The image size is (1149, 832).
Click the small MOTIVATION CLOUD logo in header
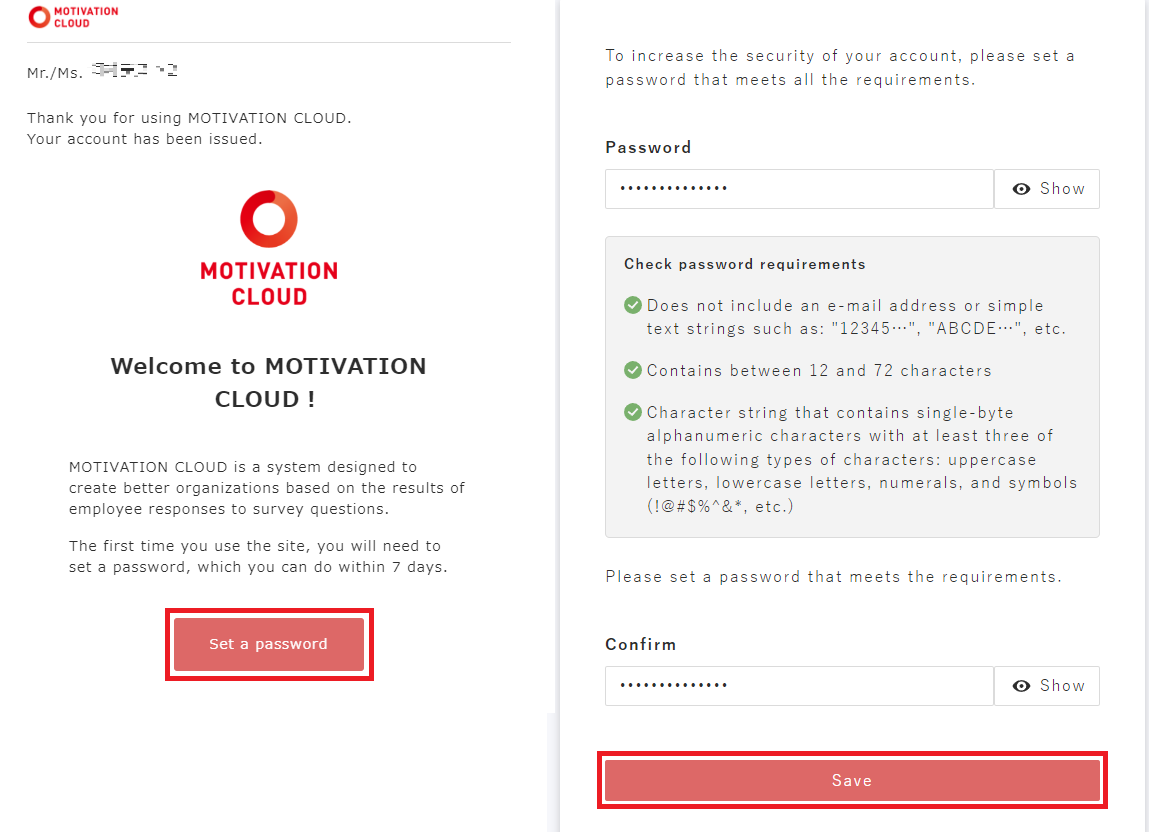click(x=73, y=17)
